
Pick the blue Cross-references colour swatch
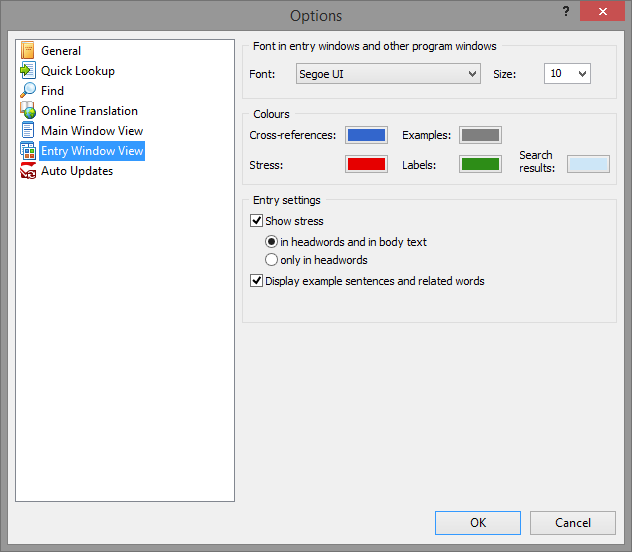click(x=366, y=135)
